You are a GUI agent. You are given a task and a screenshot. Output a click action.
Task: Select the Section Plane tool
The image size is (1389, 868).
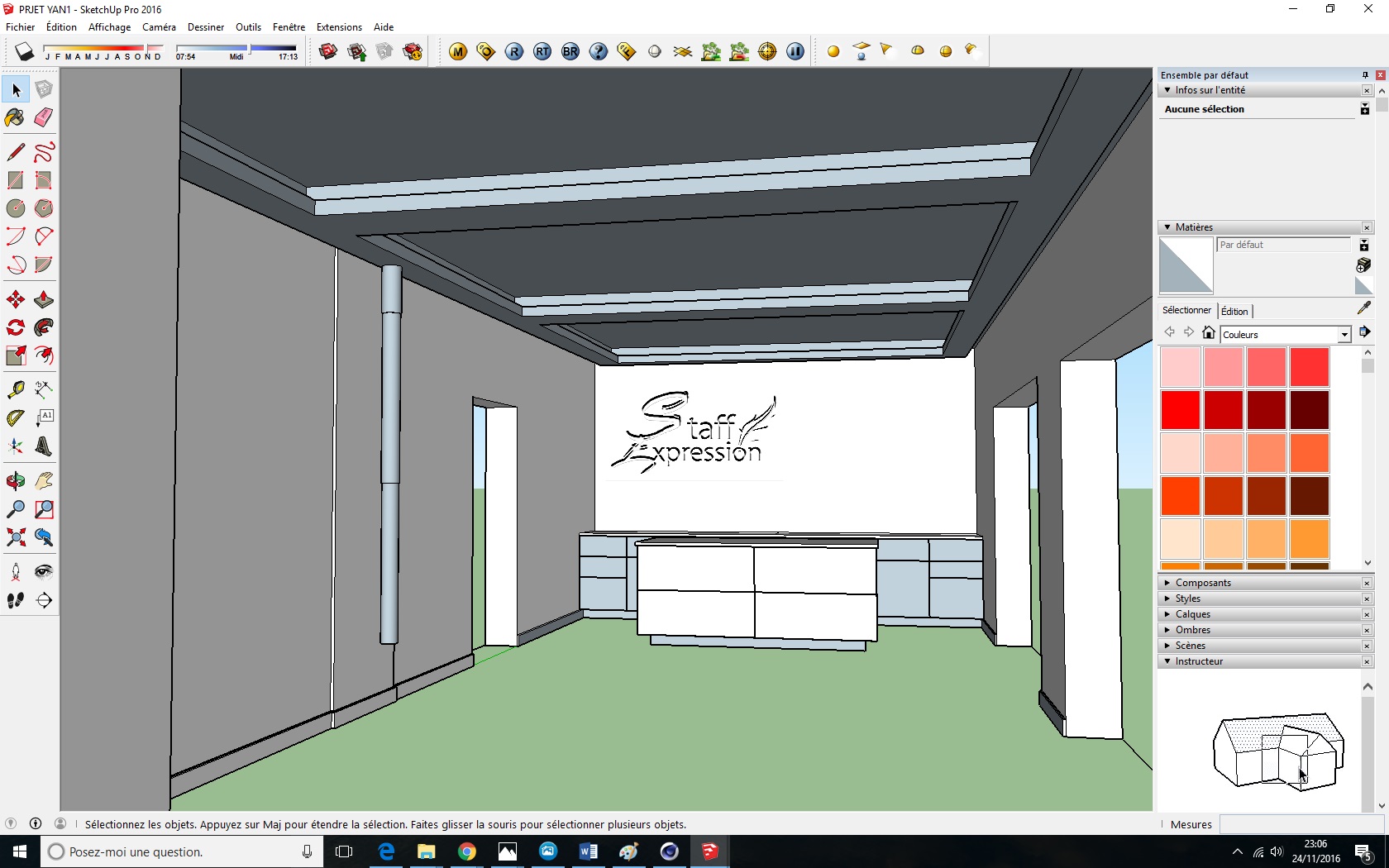pos(44,600)
